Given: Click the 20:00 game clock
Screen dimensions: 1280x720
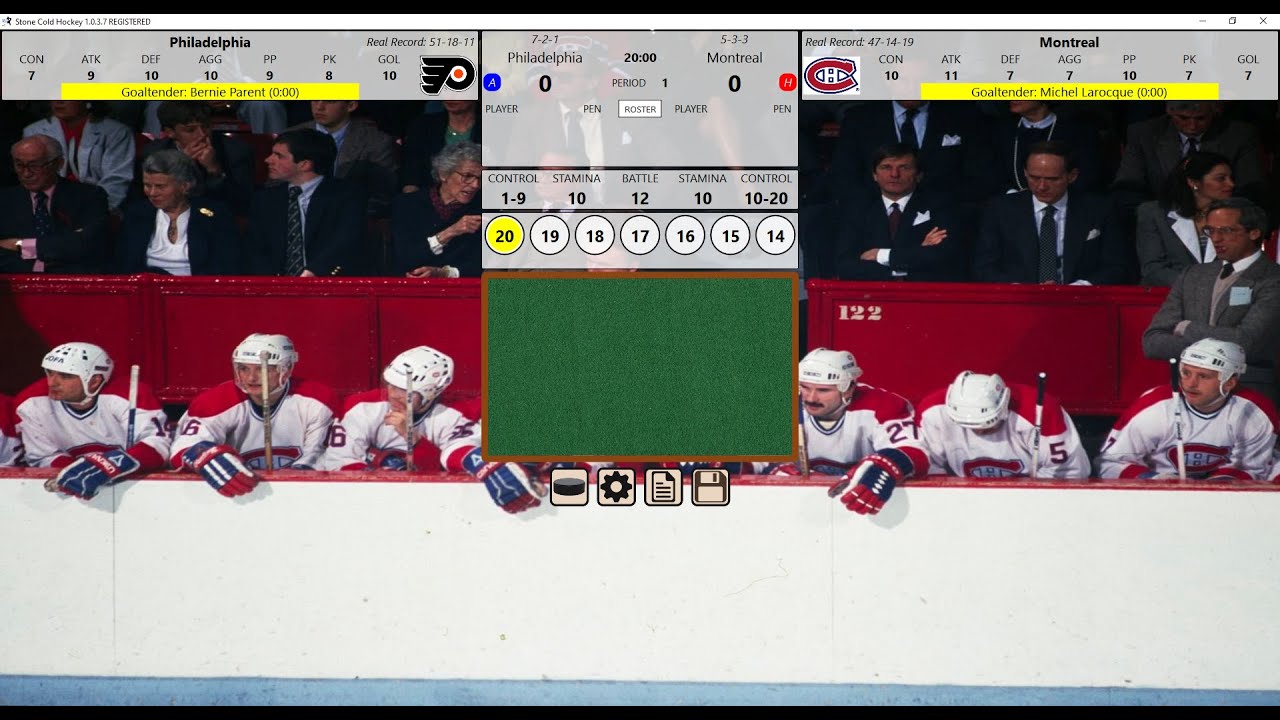Looking at the screenshot, I should click(640, 58).
